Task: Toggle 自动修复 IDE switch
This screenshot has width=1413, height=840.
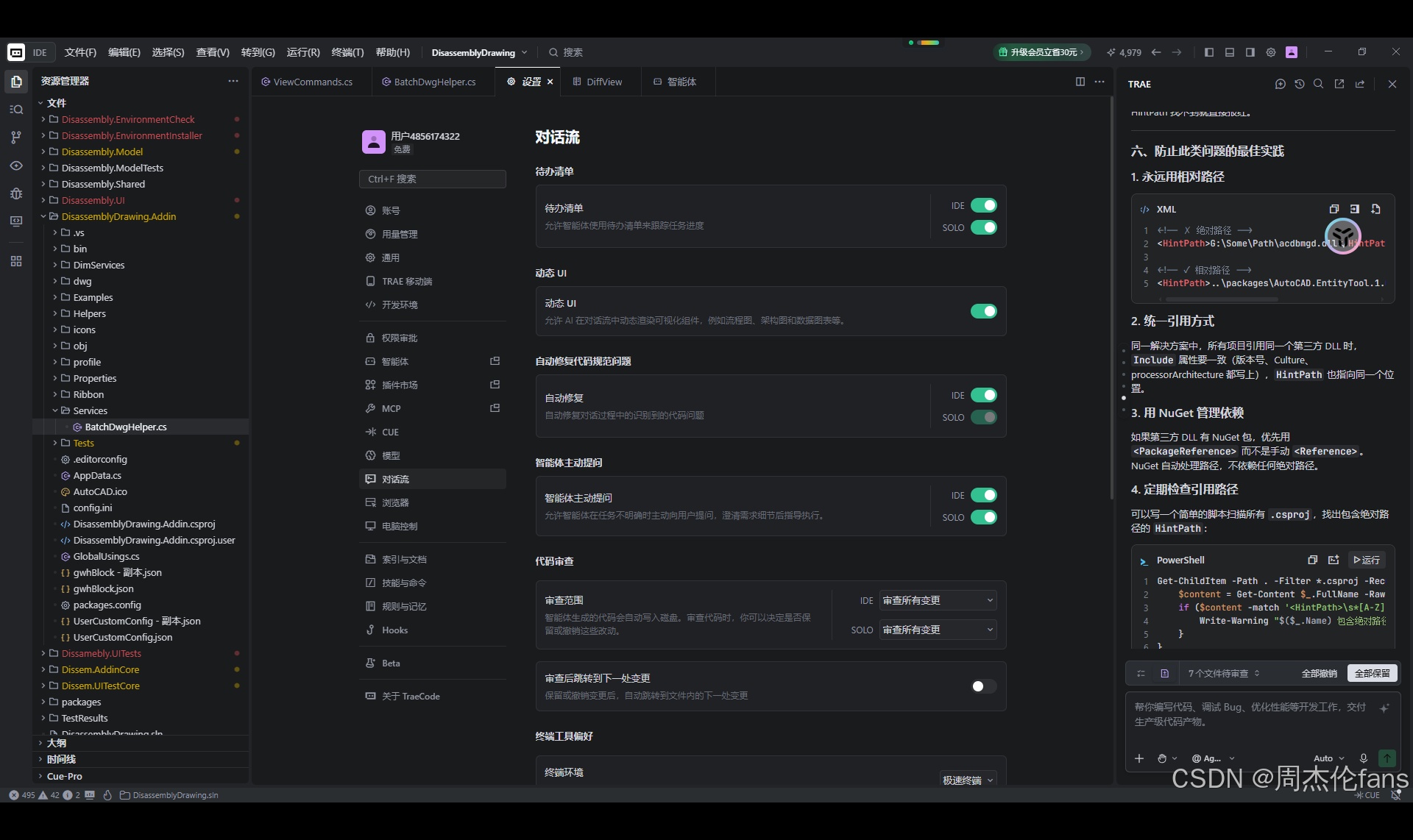Action: pos(984,395)
